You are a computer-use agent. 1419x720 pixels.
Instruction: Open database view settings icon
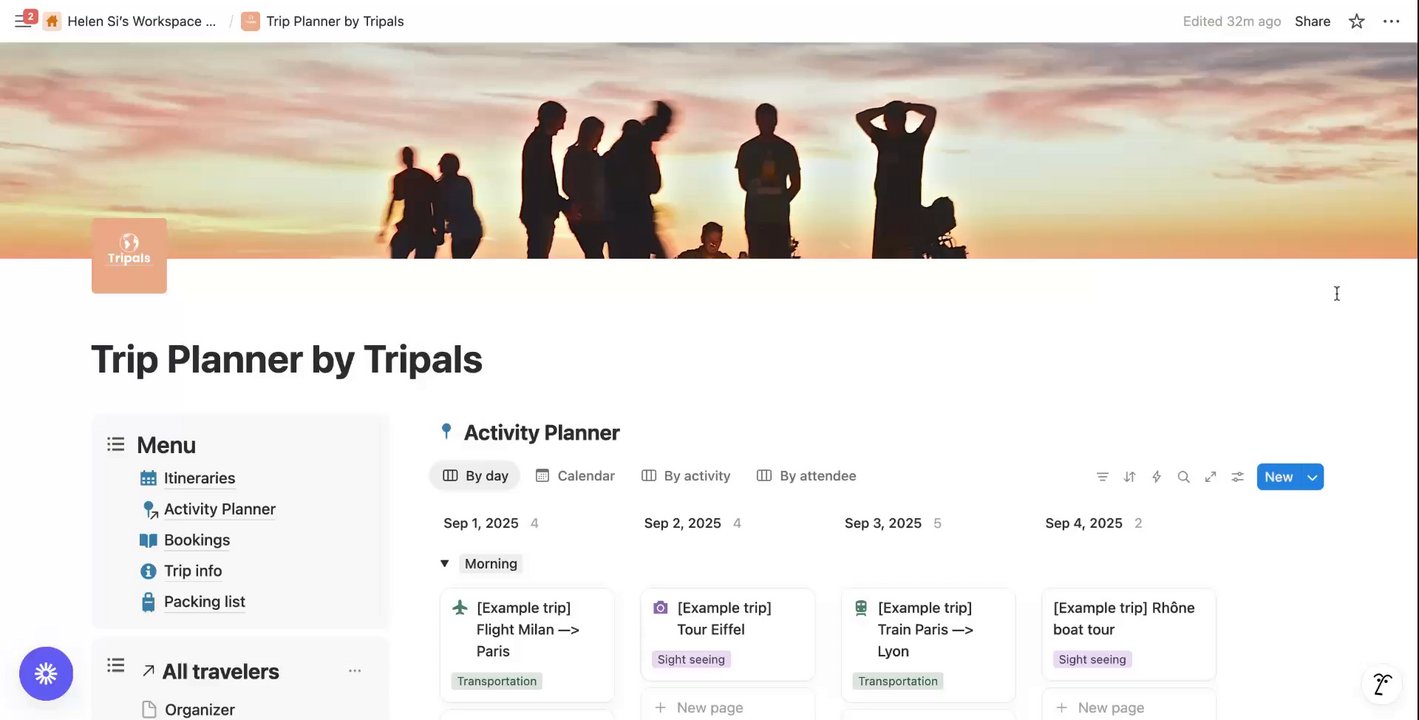[1237, 477]
